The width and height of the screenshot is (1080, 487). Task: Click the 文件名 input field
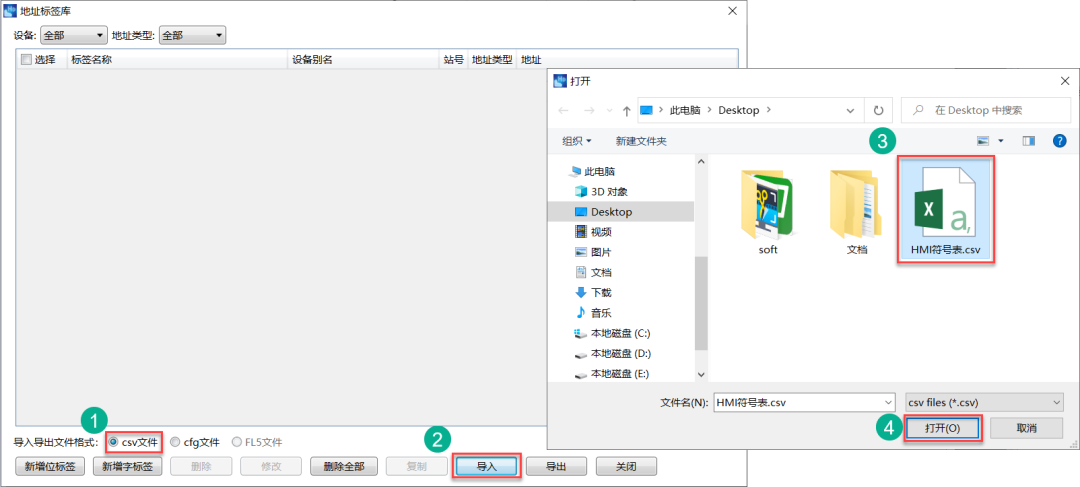coord(797,402)
